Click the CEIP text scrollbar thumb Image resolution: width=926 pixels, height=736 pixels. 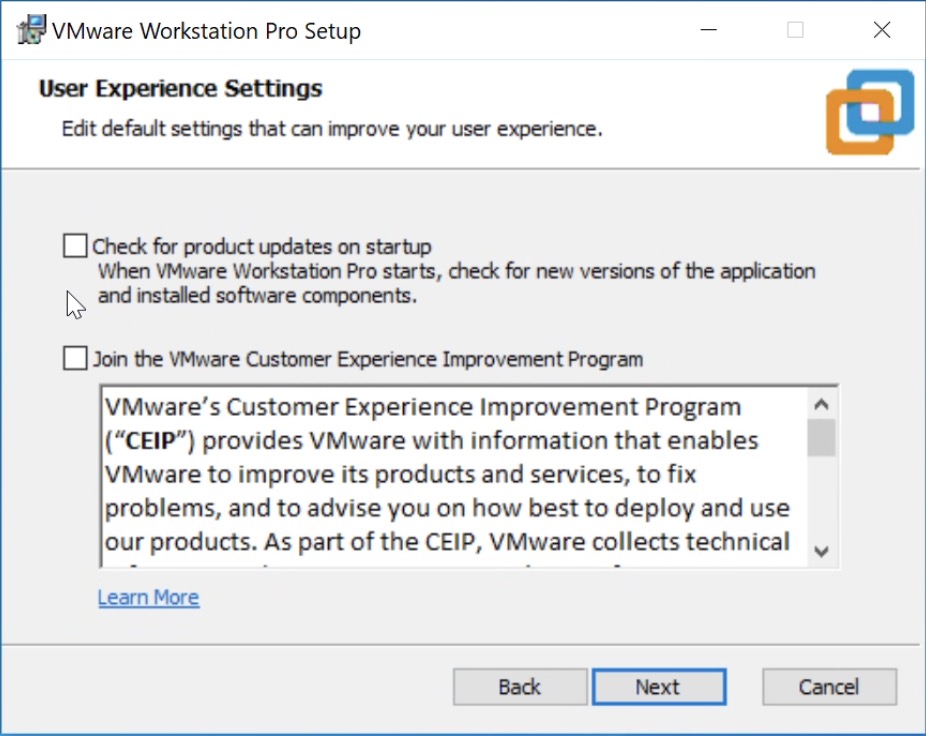[x=821, y=437]
